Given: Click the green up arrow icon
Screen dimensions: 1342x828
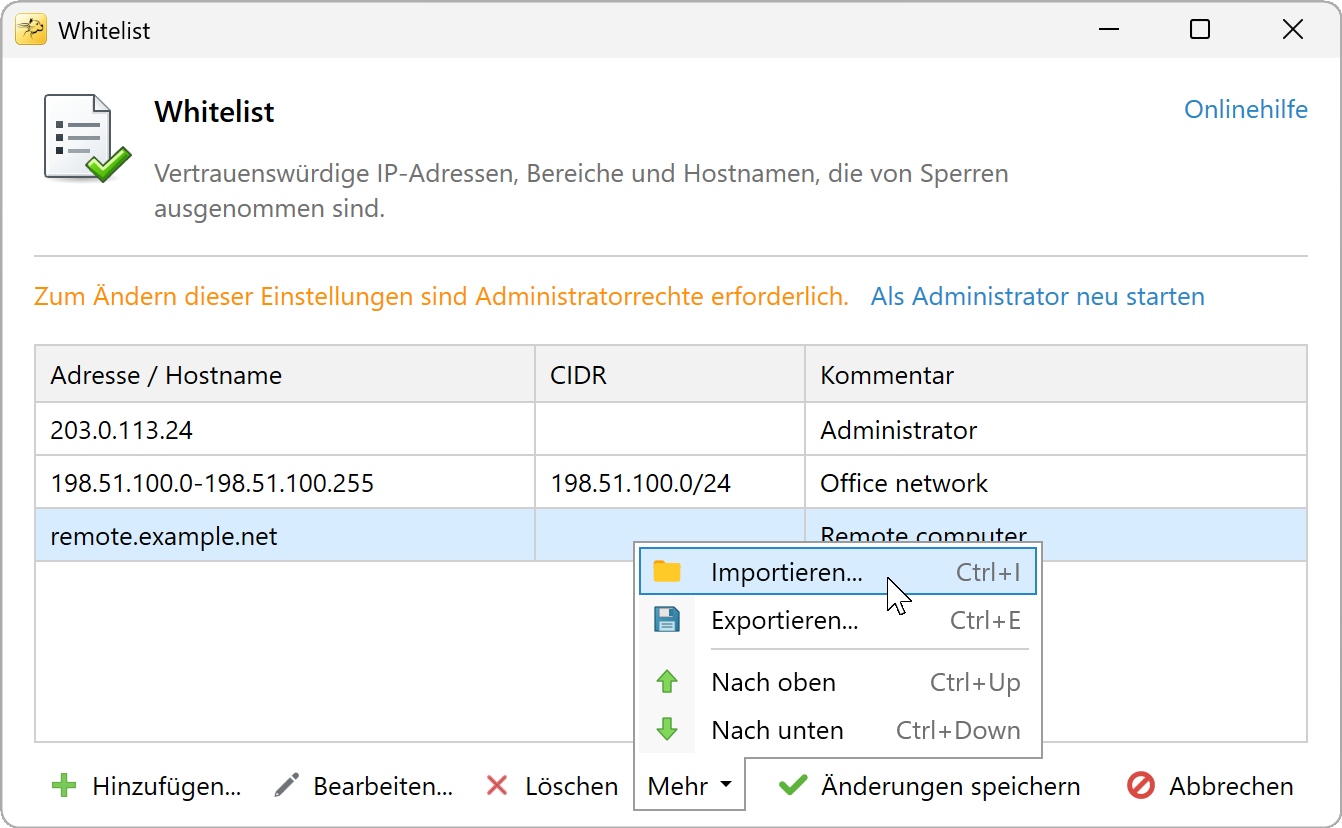Looking at the screenshot, I should (666, 682).
